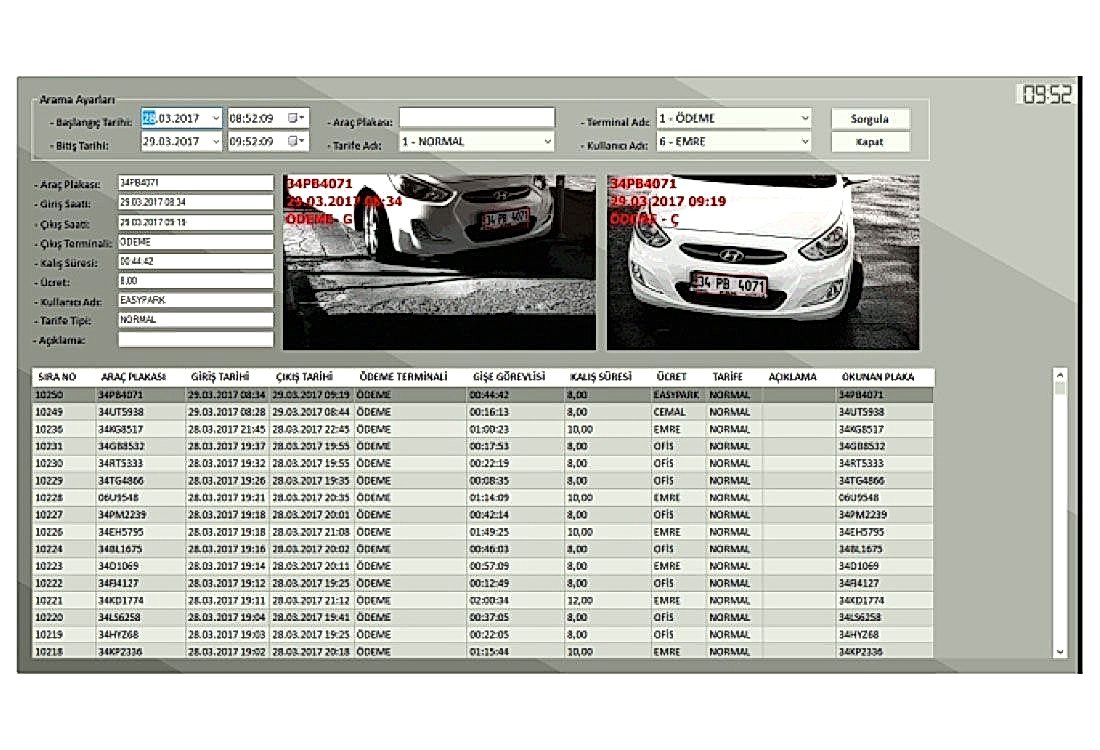Open the exit camera image thumbnail

tap(763, 262)
